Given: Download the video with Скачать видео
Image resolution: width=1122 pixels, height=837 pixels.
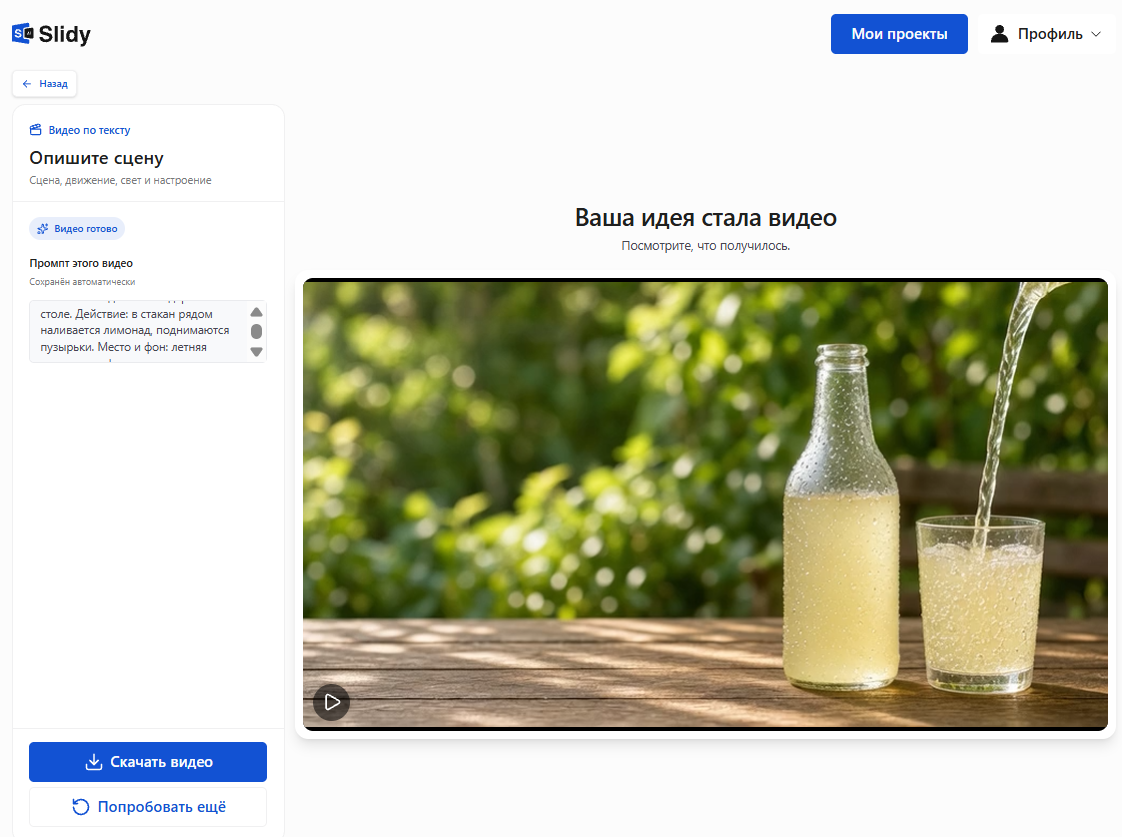Looking at the screenshot, I should (148, 762).
